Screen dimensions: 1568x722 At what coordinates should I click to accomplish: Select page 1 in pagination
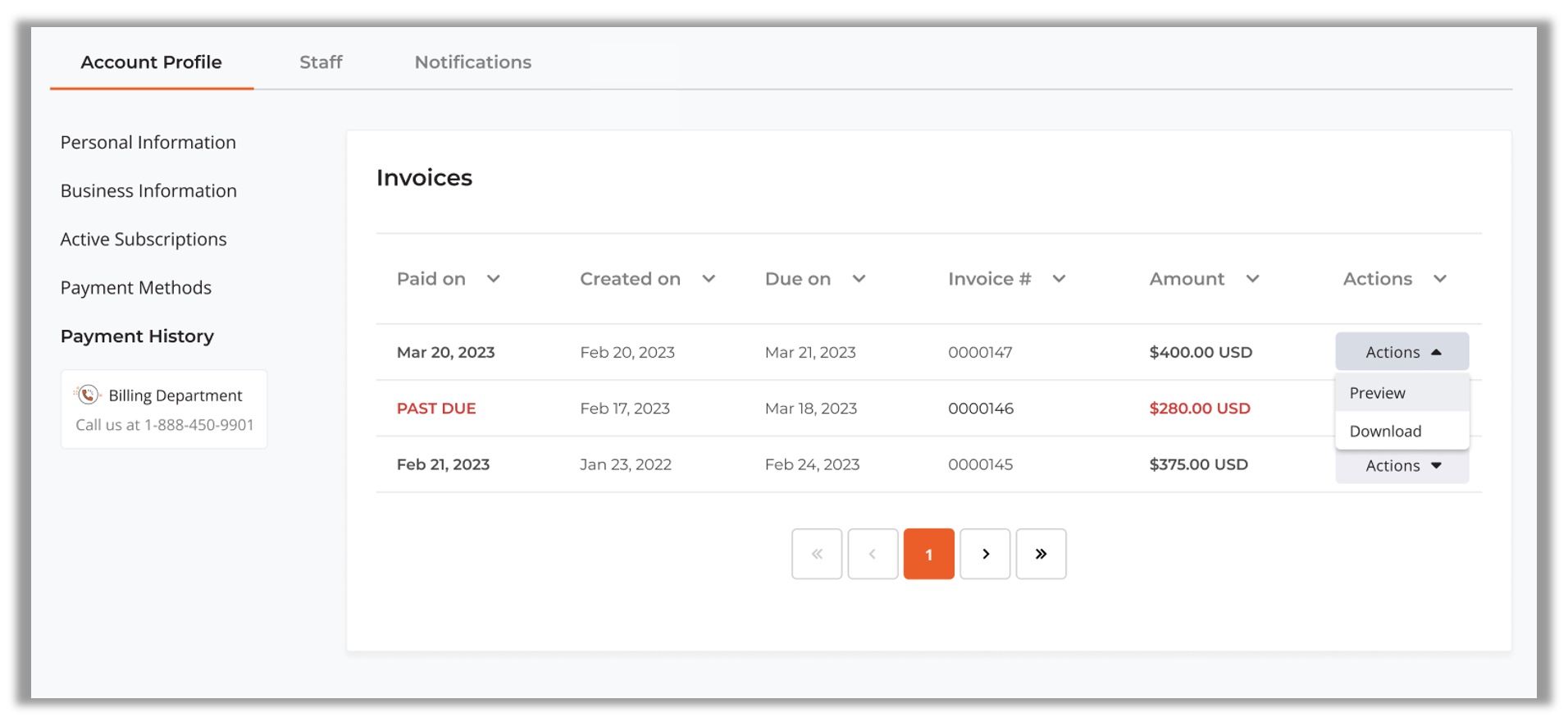pos(928,554)
